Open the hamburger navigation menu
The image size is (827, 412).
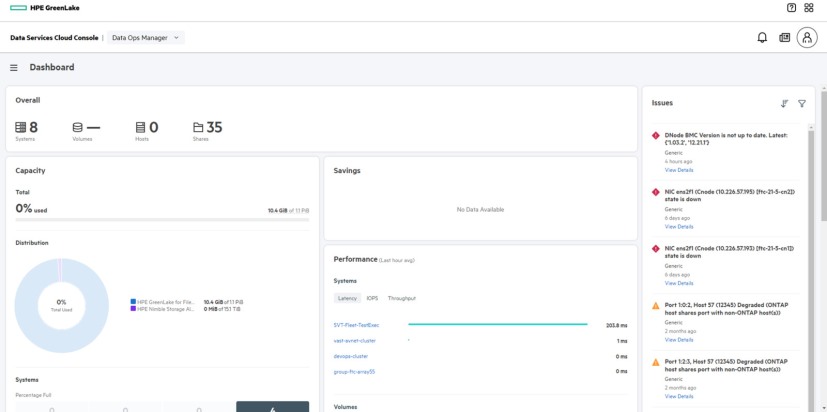(x=14, y=68)
